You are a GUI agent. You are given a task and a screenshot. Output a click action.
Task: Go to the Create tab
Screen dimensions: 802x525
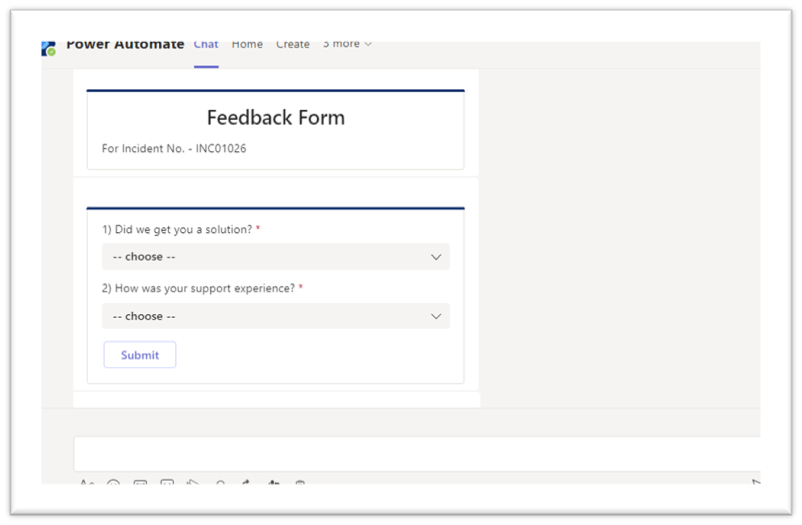tap(293, 45)
